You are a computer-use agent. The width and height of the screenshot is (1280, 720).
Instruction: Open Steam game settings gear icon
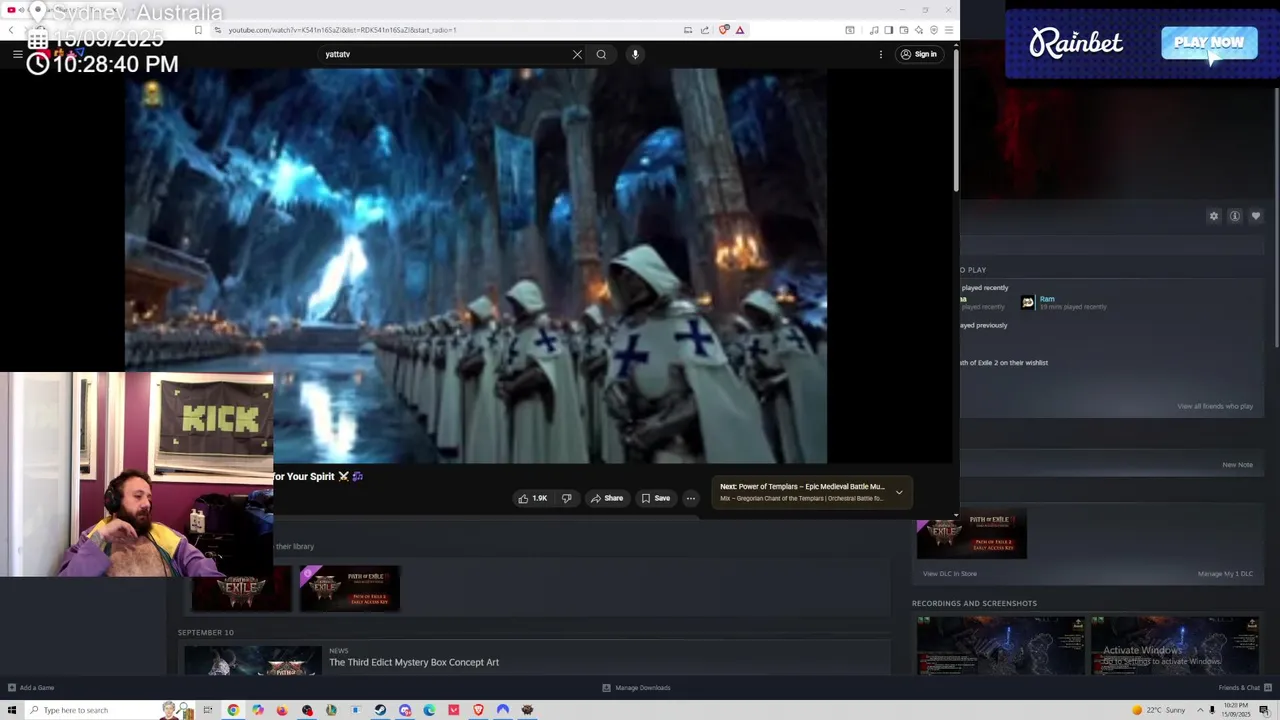click(x=1214, y=216)
